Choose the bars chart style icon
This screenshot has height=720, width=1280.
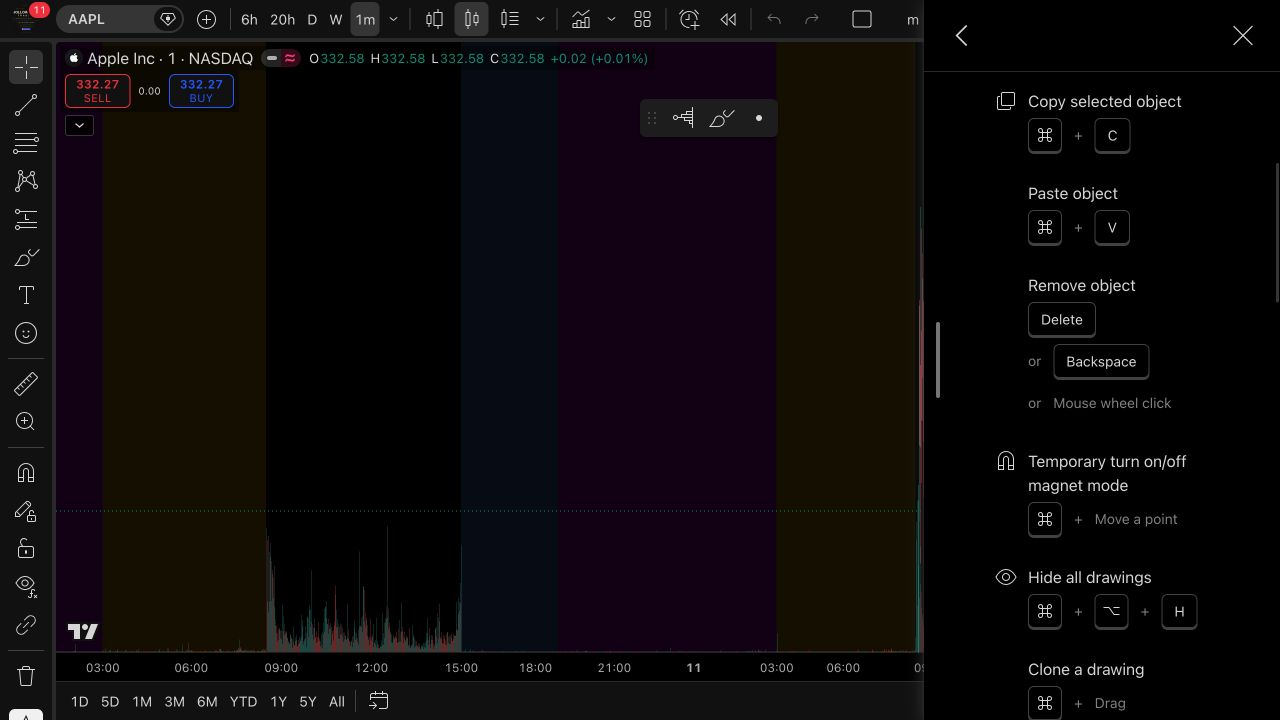[x=434, y=19]
